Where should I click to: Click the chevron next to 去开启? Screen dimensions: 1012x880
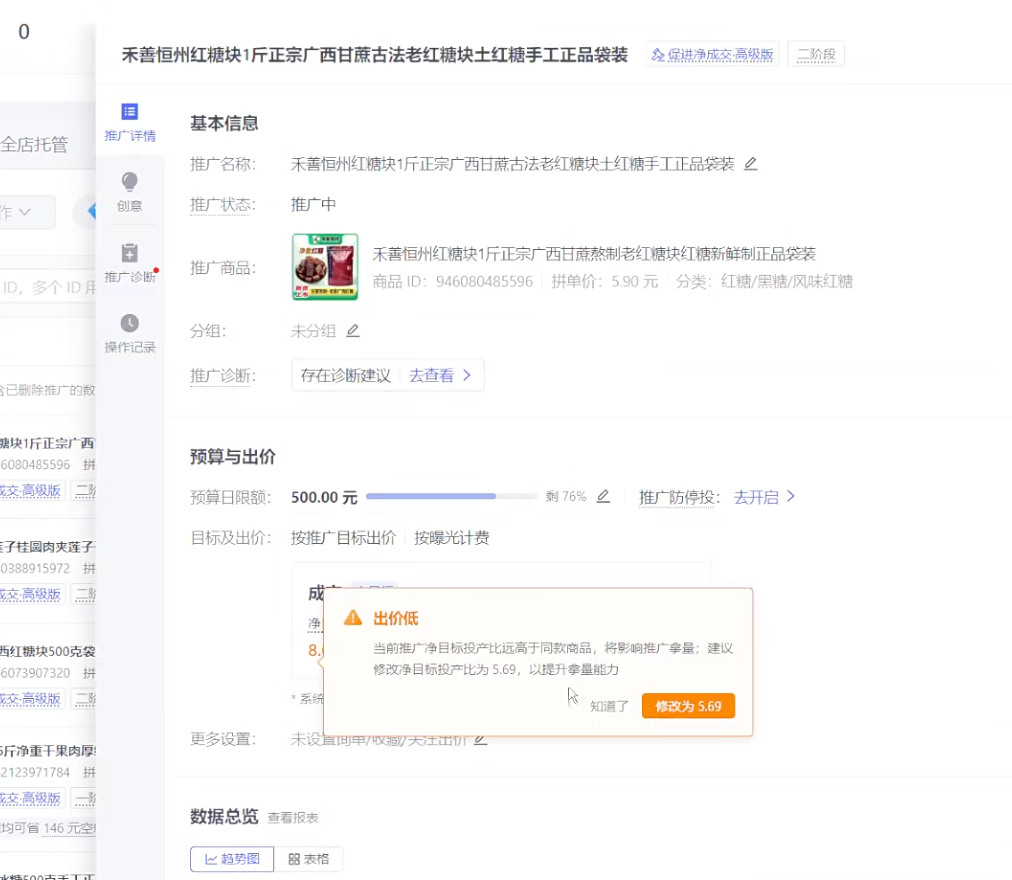[791, 496]
